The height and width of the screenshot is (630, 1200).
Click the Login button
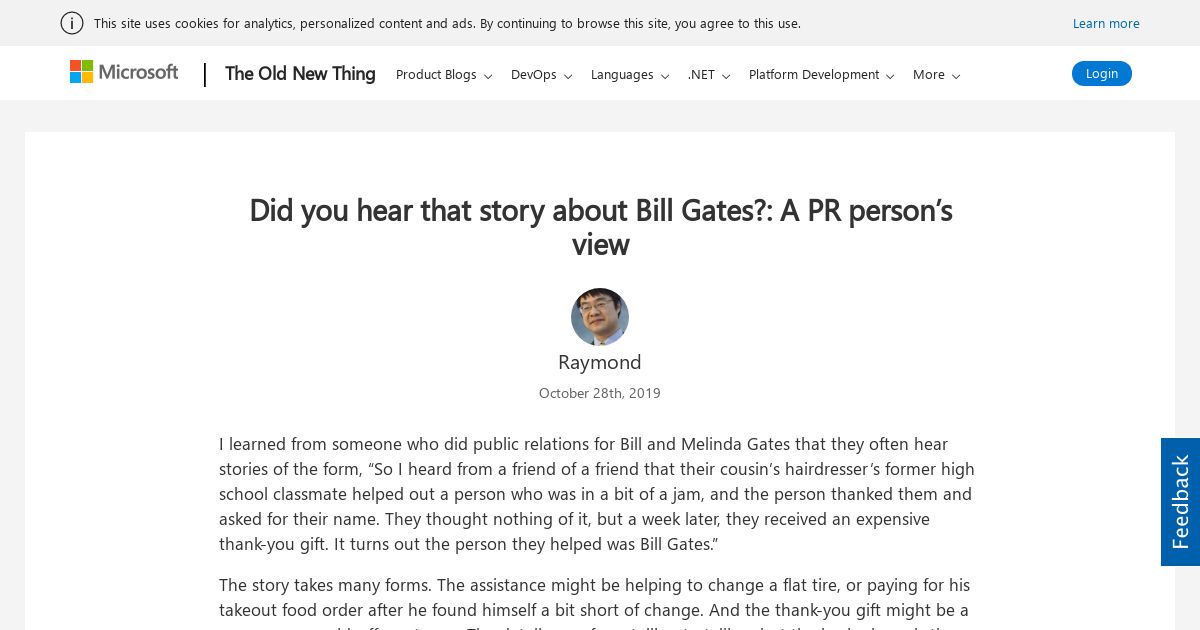click(1102, 73)
